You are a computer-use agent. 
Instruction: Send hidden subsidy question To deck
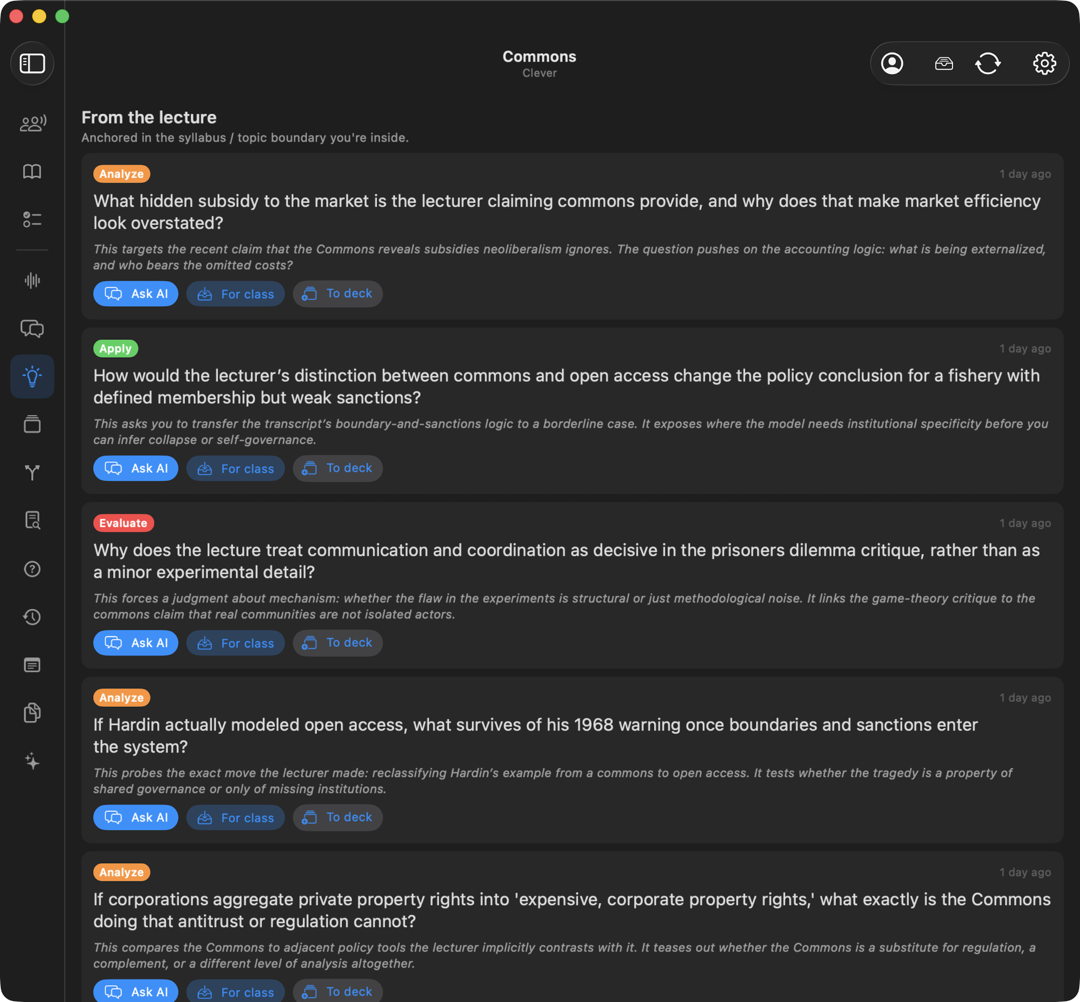point(338,294)
